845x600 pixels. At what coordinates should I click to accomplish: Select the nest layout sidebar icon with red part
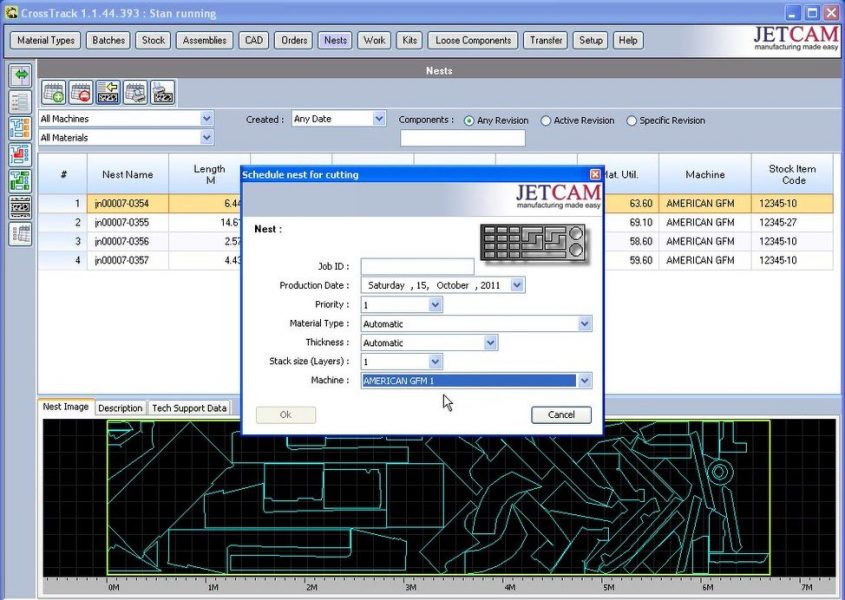click(x=20, y=155)
